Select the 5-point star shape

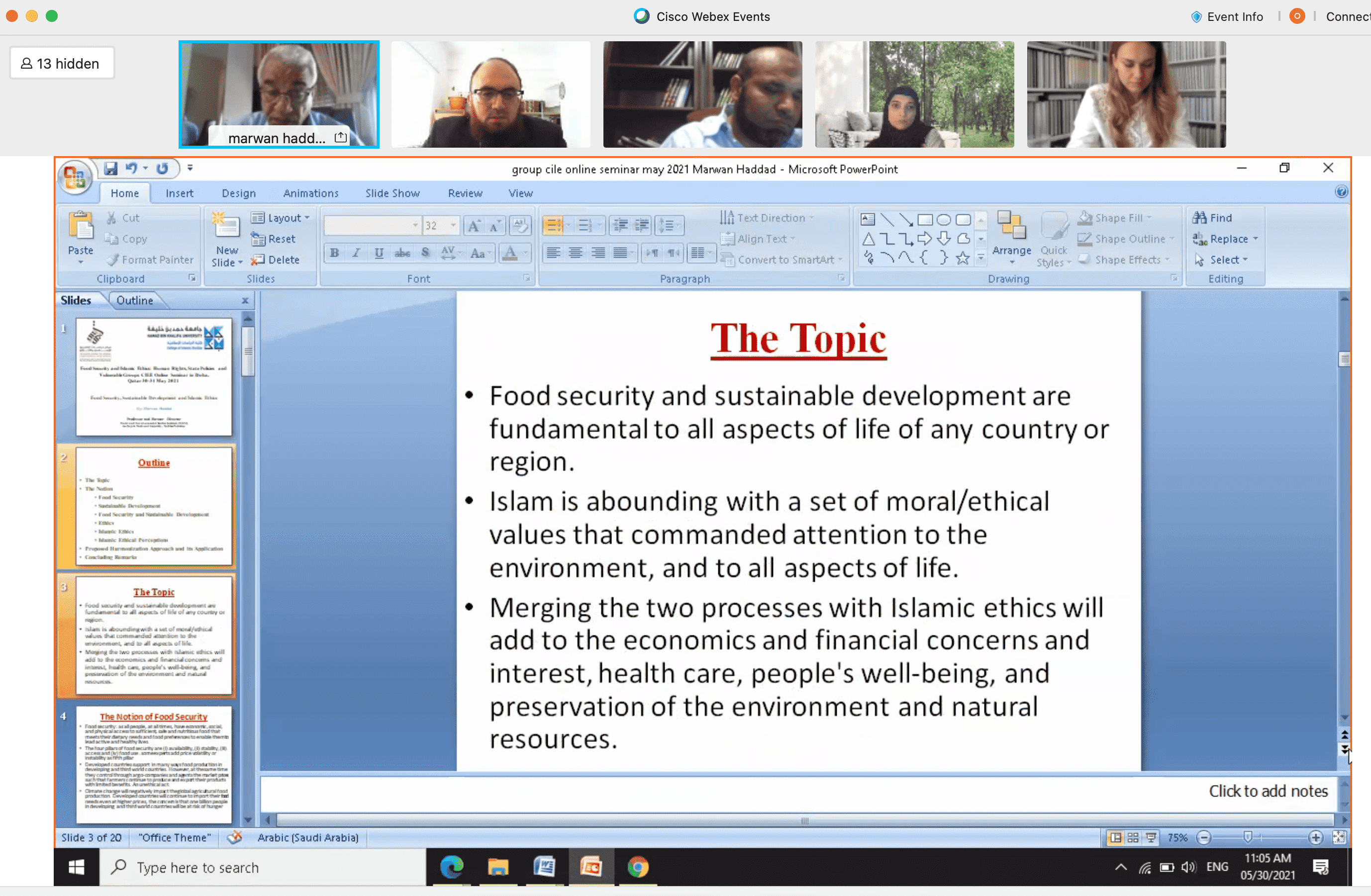963,259
